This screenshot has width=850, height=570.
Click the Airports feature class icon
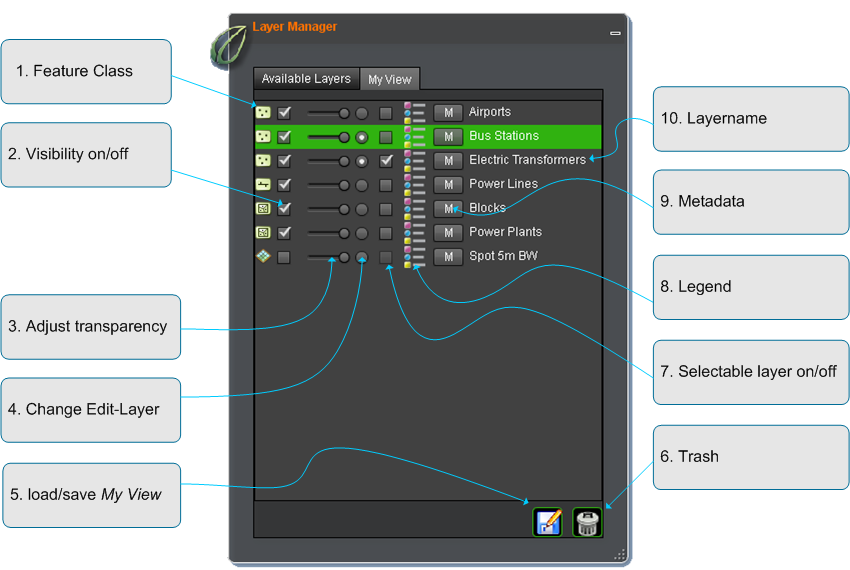pos(263,112)
